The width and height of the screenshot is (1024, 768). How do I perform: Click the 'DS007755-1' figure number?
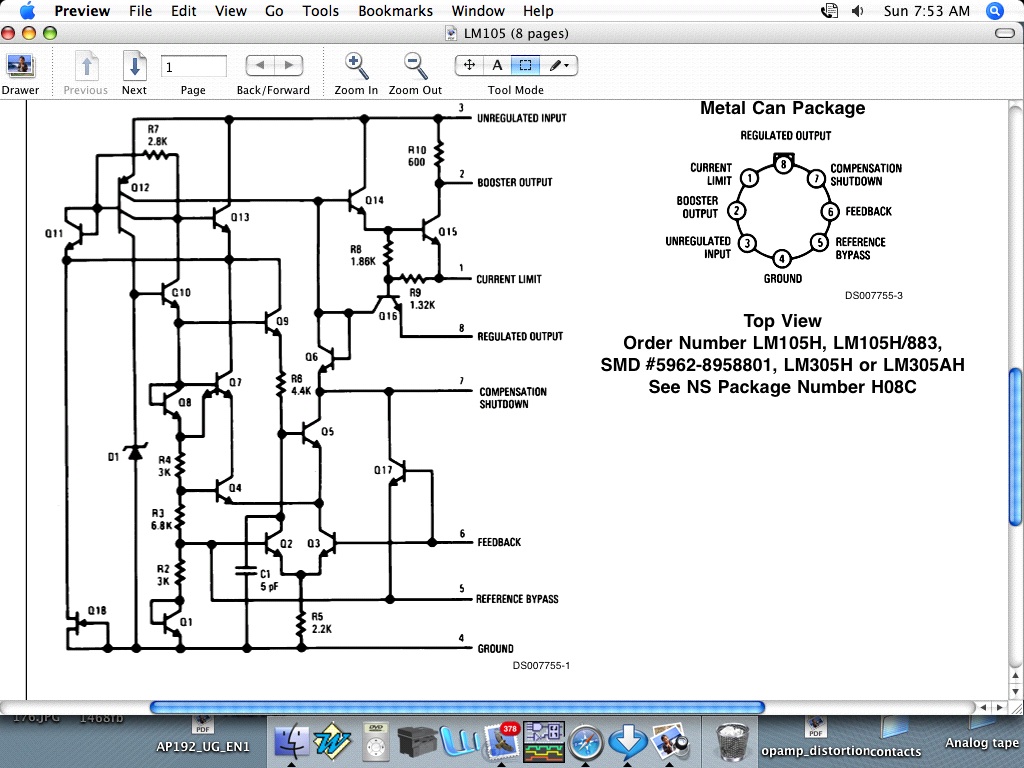point(541,665)
